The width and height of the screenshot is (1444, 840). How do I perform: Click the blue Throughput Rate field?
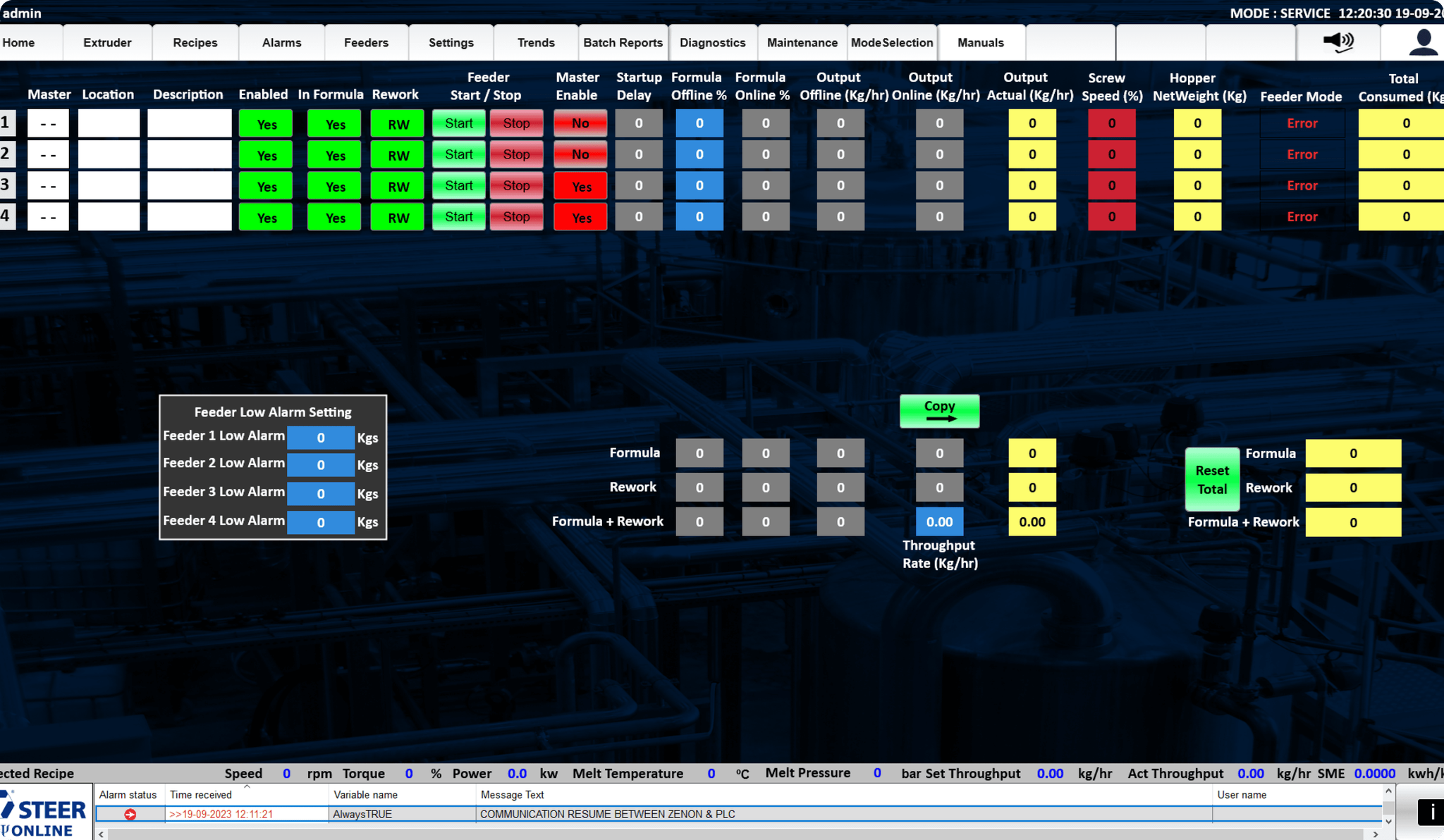939,522
